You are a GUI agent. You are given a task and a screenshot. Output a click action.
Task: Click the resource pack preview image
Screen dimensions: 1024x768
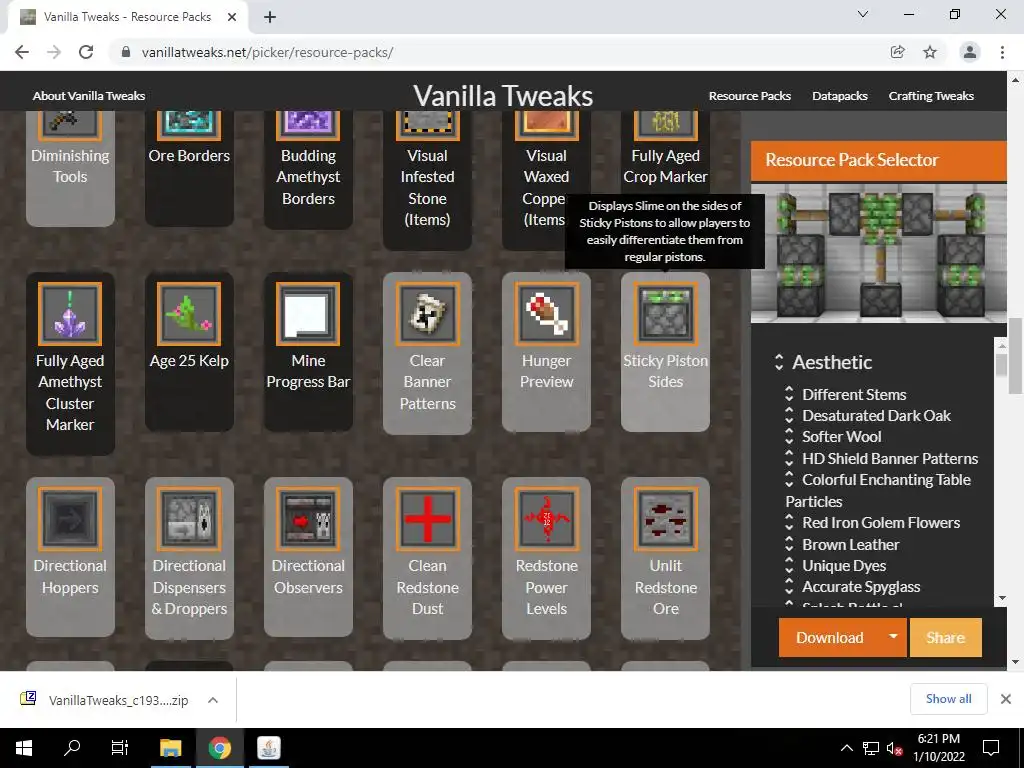pyautogui.click(x=878, y=253)
